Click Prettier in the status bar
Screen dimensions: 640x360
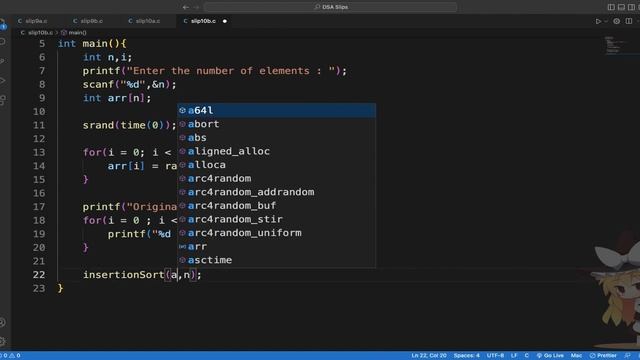603,356
